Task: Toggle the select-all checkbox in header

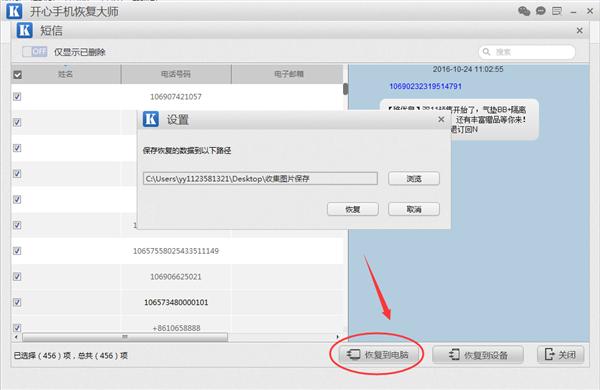Action: click(x=18, y=75)
